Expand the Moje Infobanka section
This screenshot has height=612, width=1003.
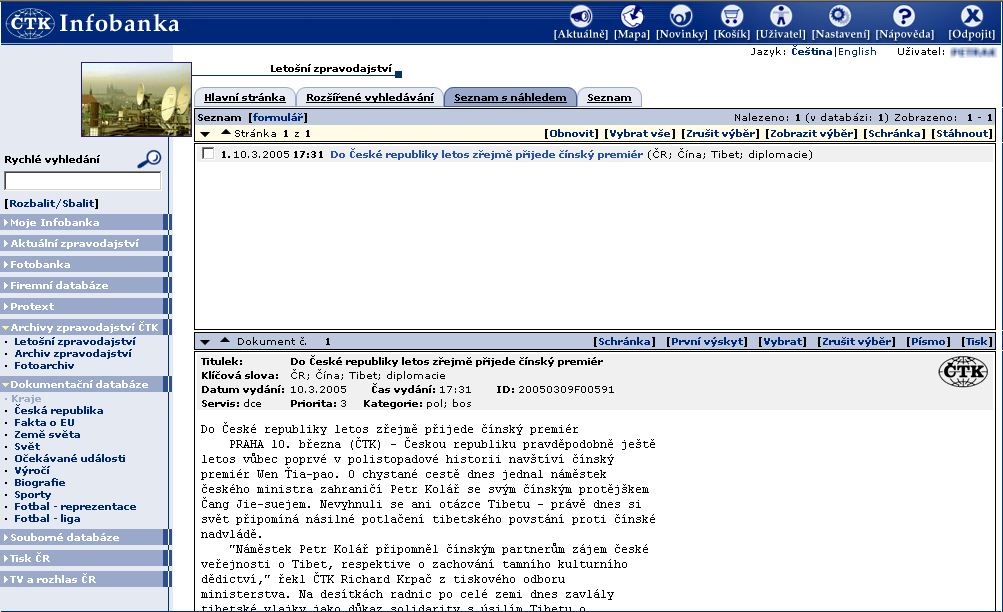point(55,222)
